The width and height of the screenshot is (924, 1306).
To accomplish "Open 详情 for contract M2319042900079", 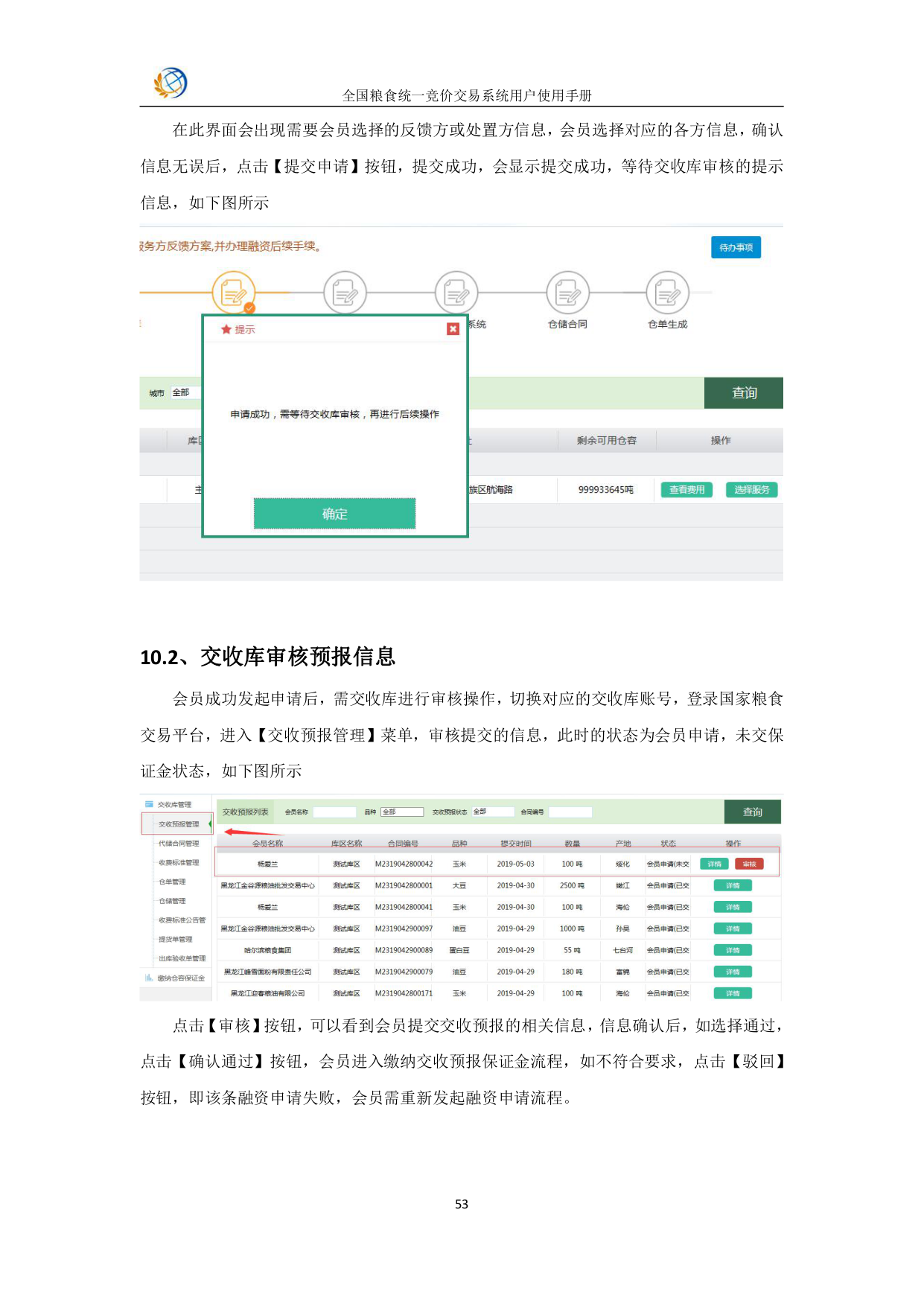I will coord(733,972).
